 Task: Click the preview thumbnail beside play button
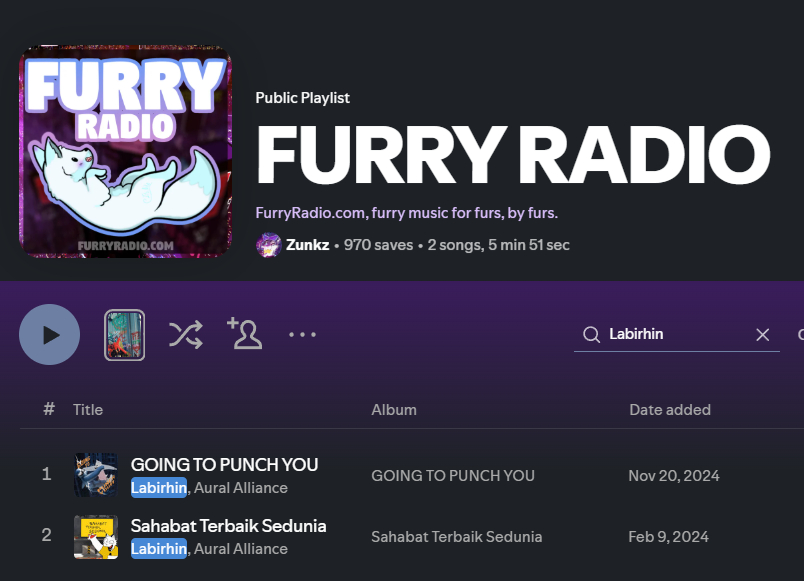pyautogui.click(x=125, y=335)
